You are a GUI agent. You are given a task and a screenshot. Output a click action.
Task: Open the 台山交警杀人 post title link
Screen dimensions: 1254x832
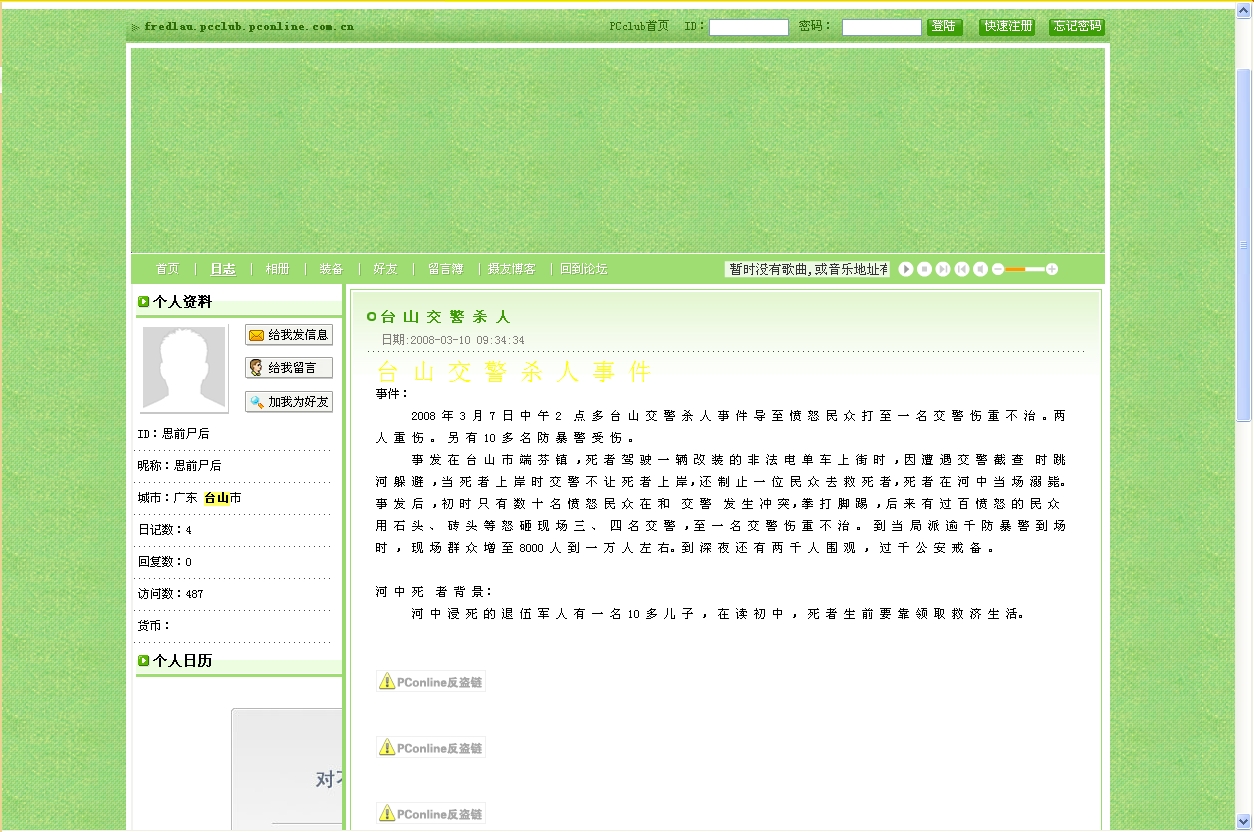coord(446,317)
